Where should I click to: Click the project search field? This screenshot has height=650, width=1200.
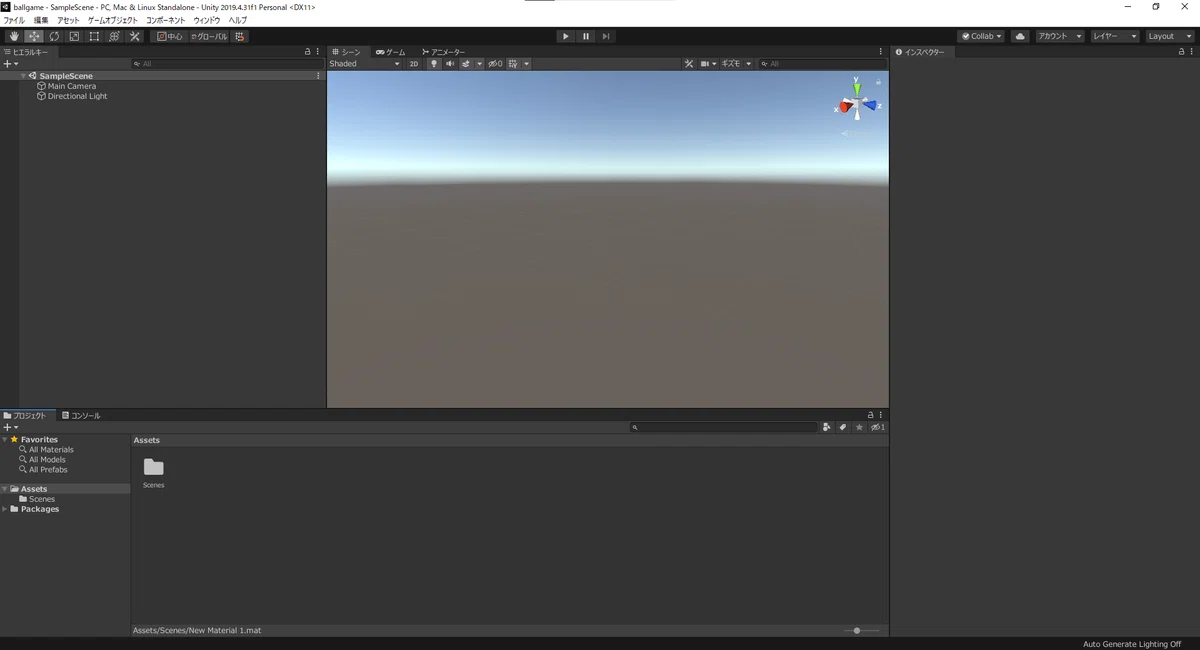(x=724, y=427)
